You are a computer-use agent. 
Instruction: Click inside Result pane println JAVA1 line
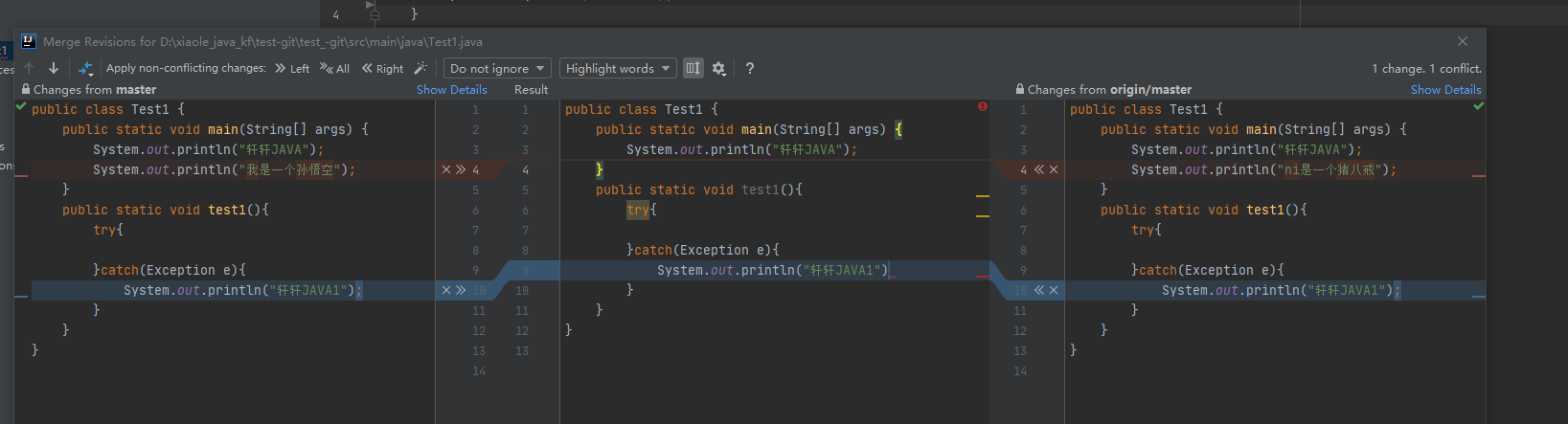click(x=773, y=270)
